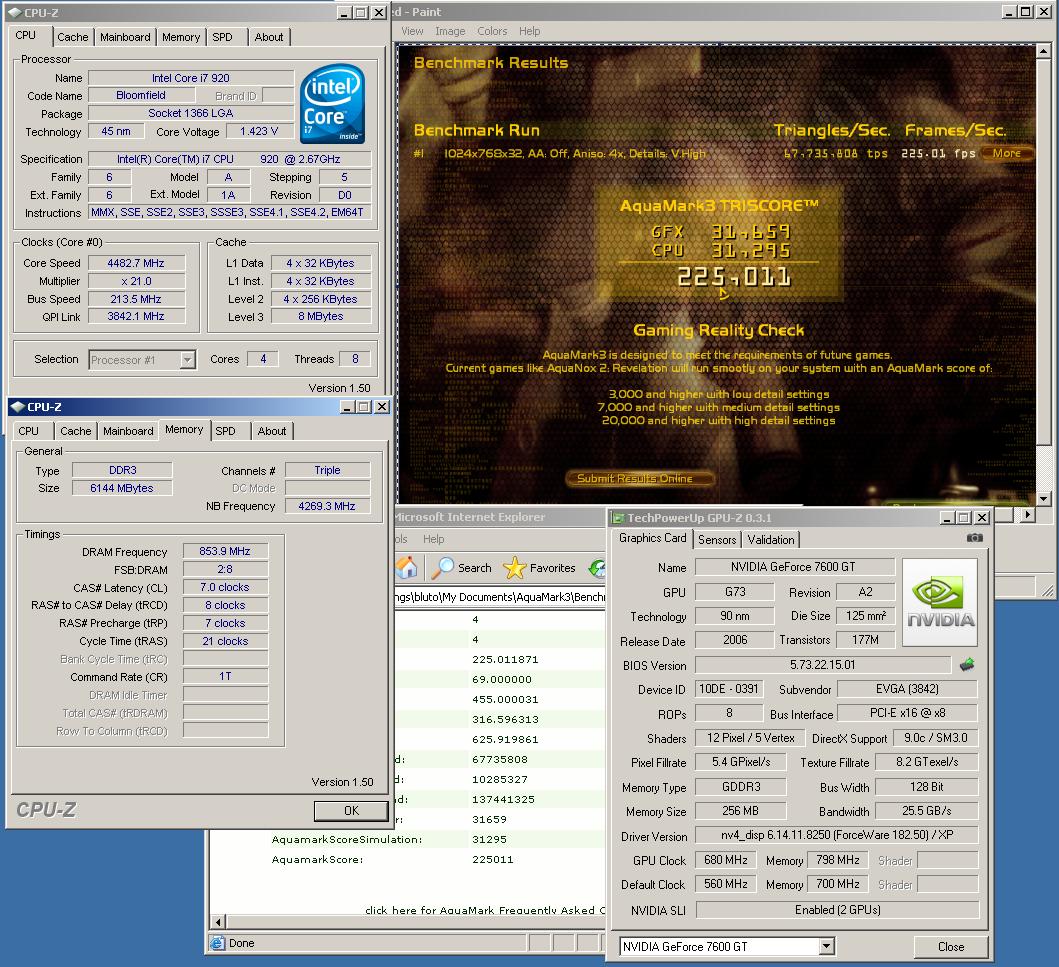Click the Command Rate 1T value
Viewport: 1059px width, 967px height.
[x=225, y=676]
